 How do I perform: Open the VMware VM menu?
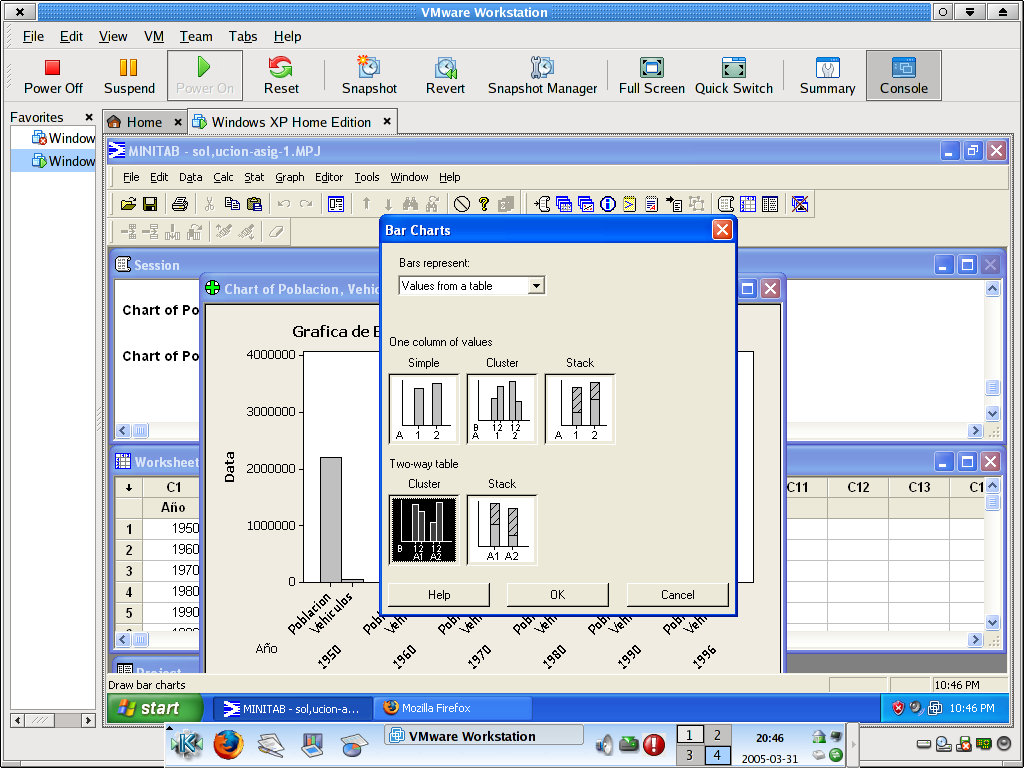point(153,37)
